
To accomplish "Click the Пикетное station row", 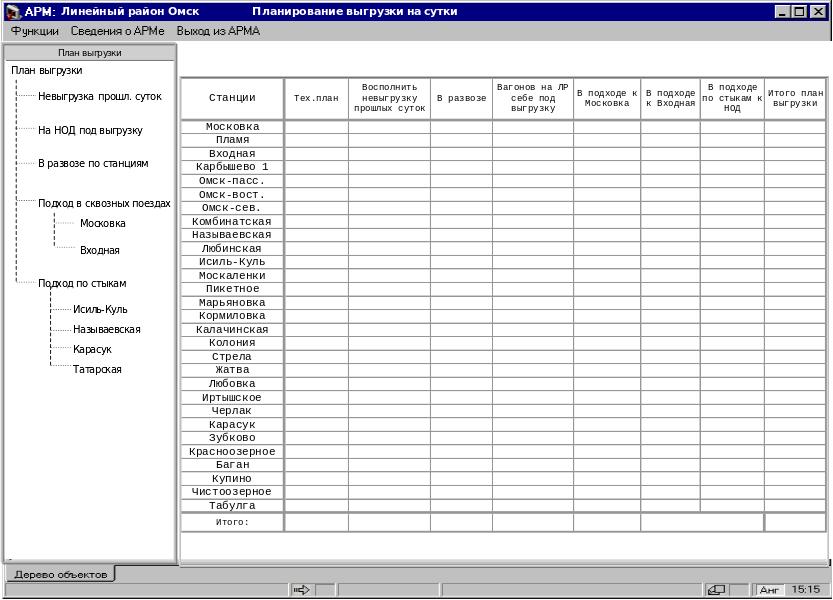I will tap(232, 289).
